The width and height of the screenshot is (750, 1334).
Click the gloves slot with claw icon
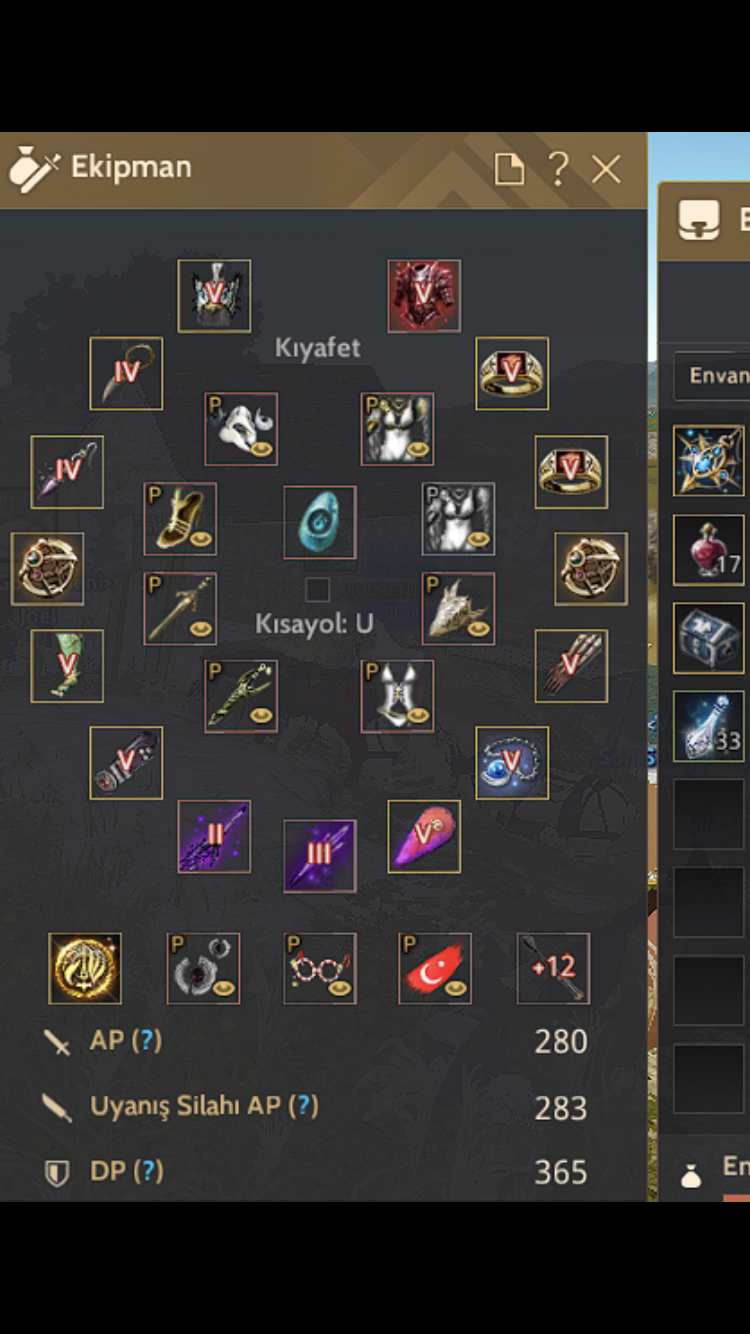pos(571,665)
